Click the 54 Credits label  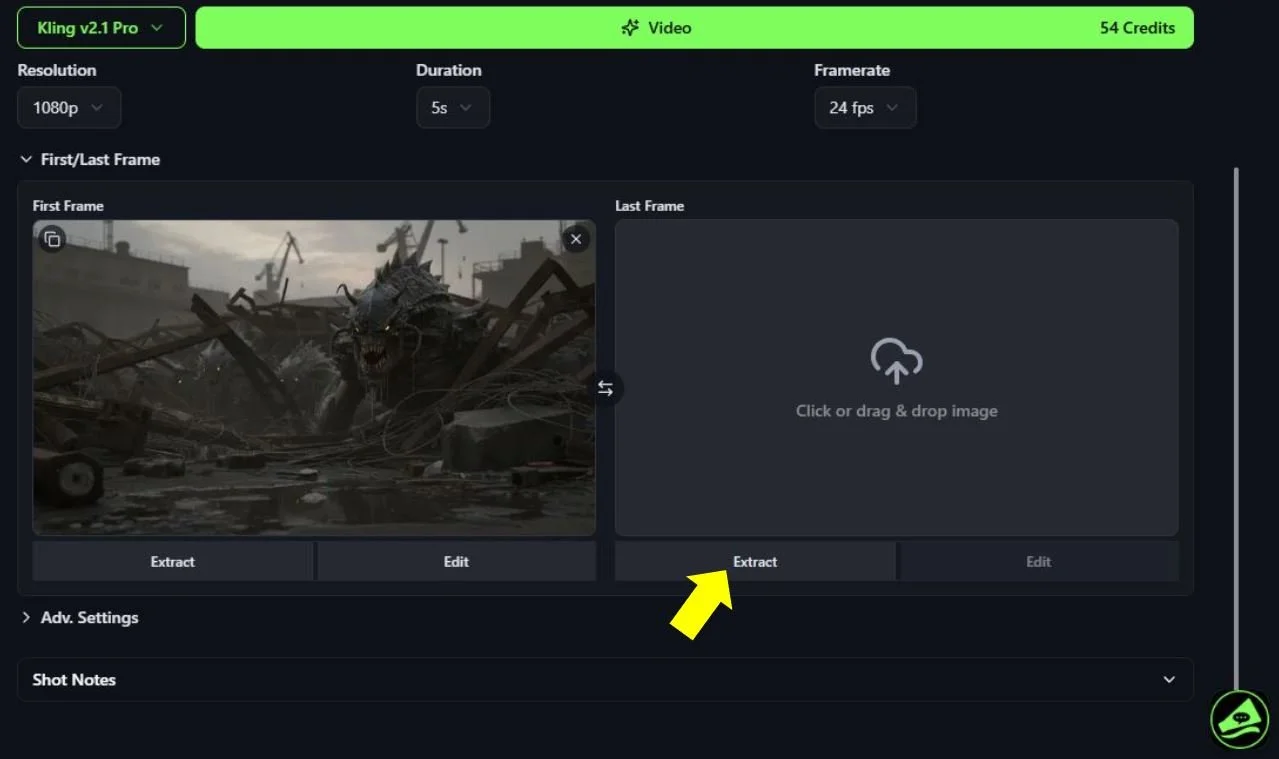pyautogui.click(x=1137, y=27)
